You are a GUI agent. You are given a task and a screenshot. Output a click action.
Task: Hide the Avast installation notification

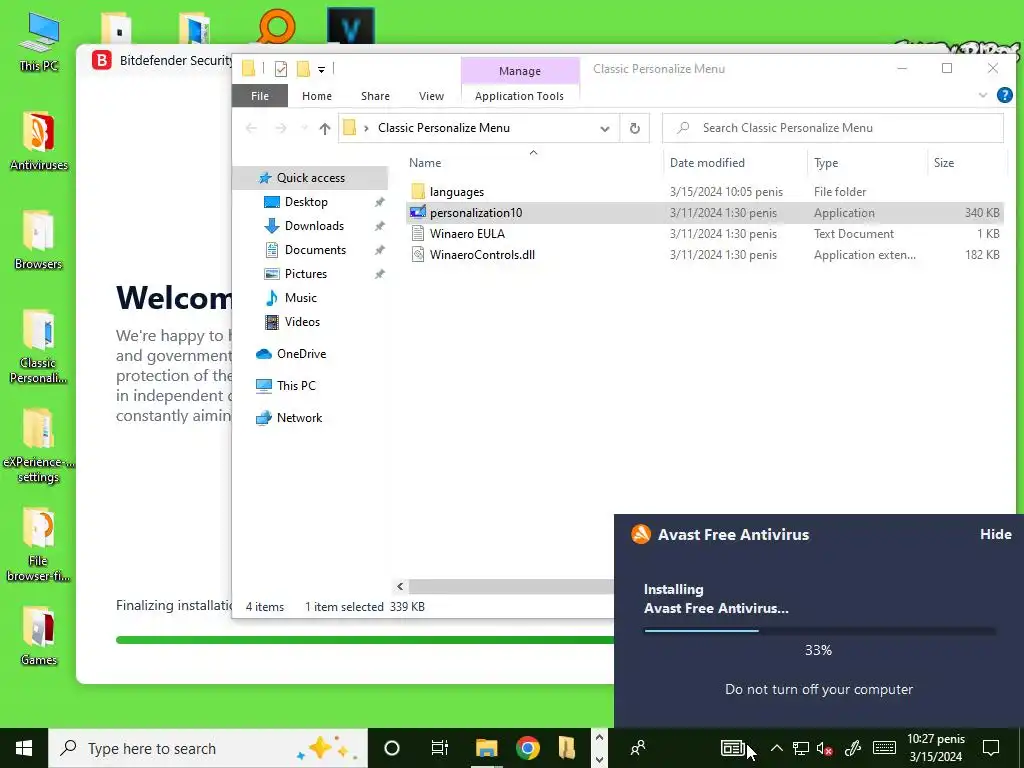[x=995, y=534]
